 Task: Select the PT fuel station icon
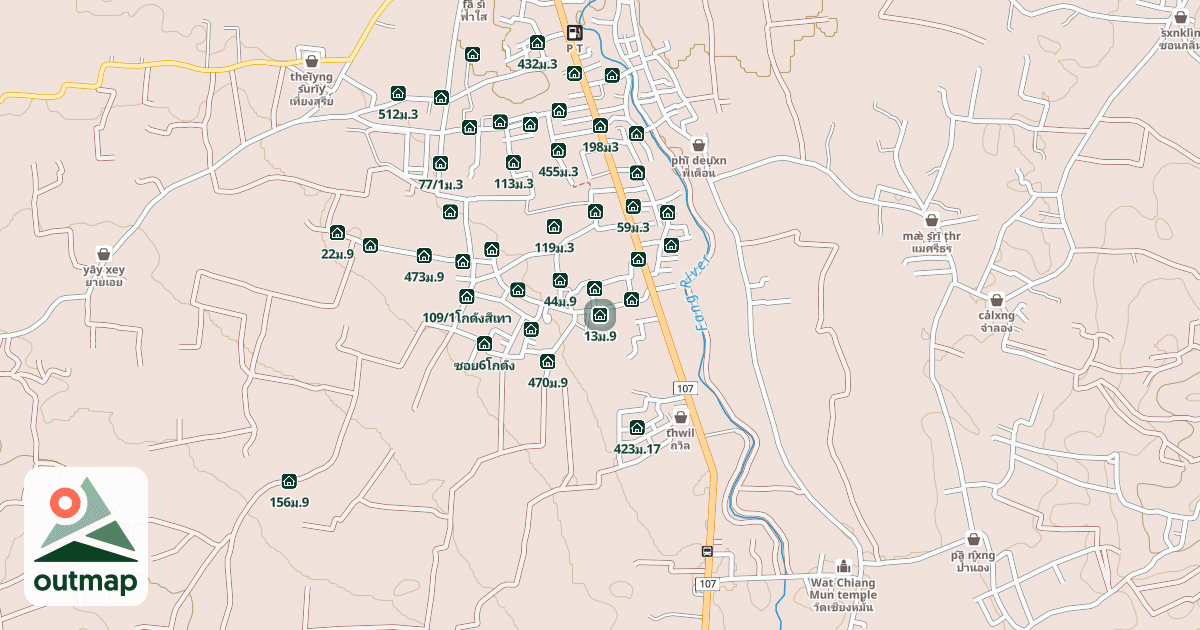point(574,32)
